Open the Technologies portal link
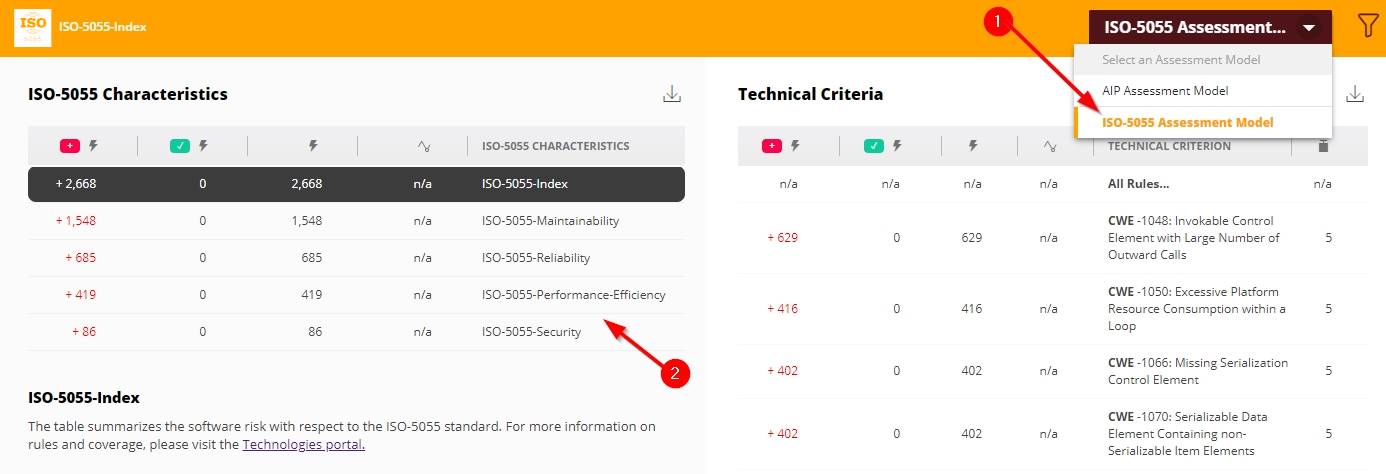The height and width of the screenshot is (474, 1386). pos(303,445)
